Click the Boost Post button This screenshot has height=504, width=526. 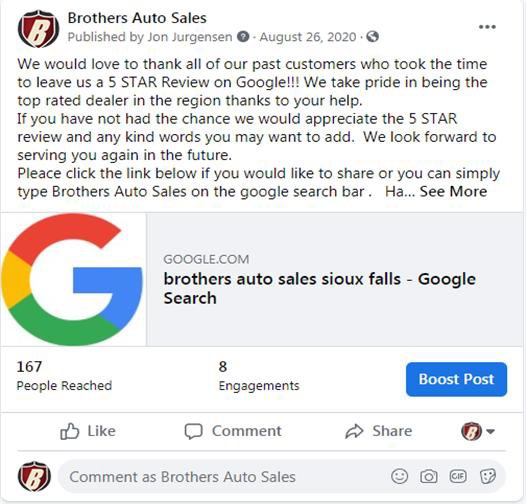(x=456, y=379)
